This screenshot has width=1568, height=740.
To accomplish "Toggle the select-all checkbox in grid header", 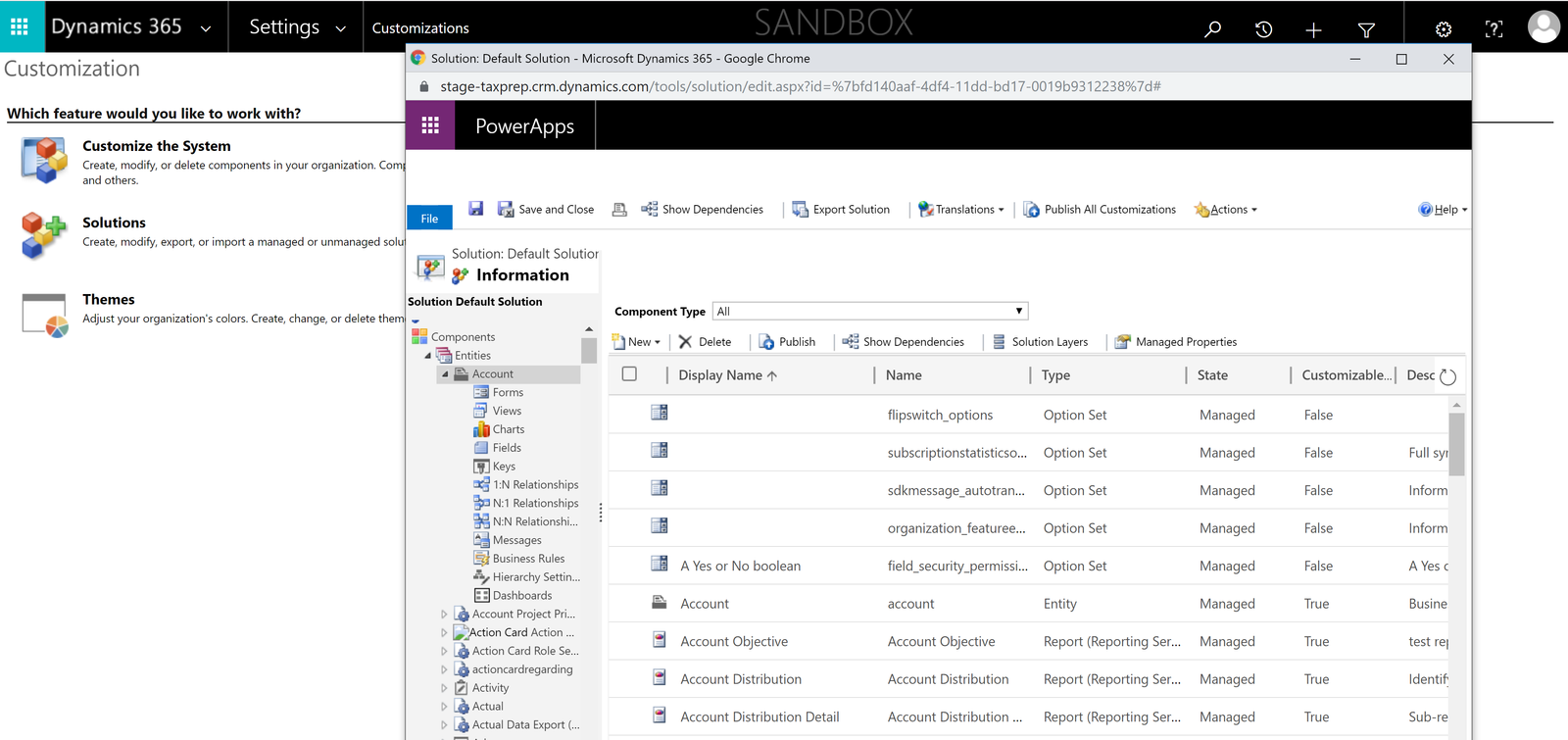I will coord(629,374).
